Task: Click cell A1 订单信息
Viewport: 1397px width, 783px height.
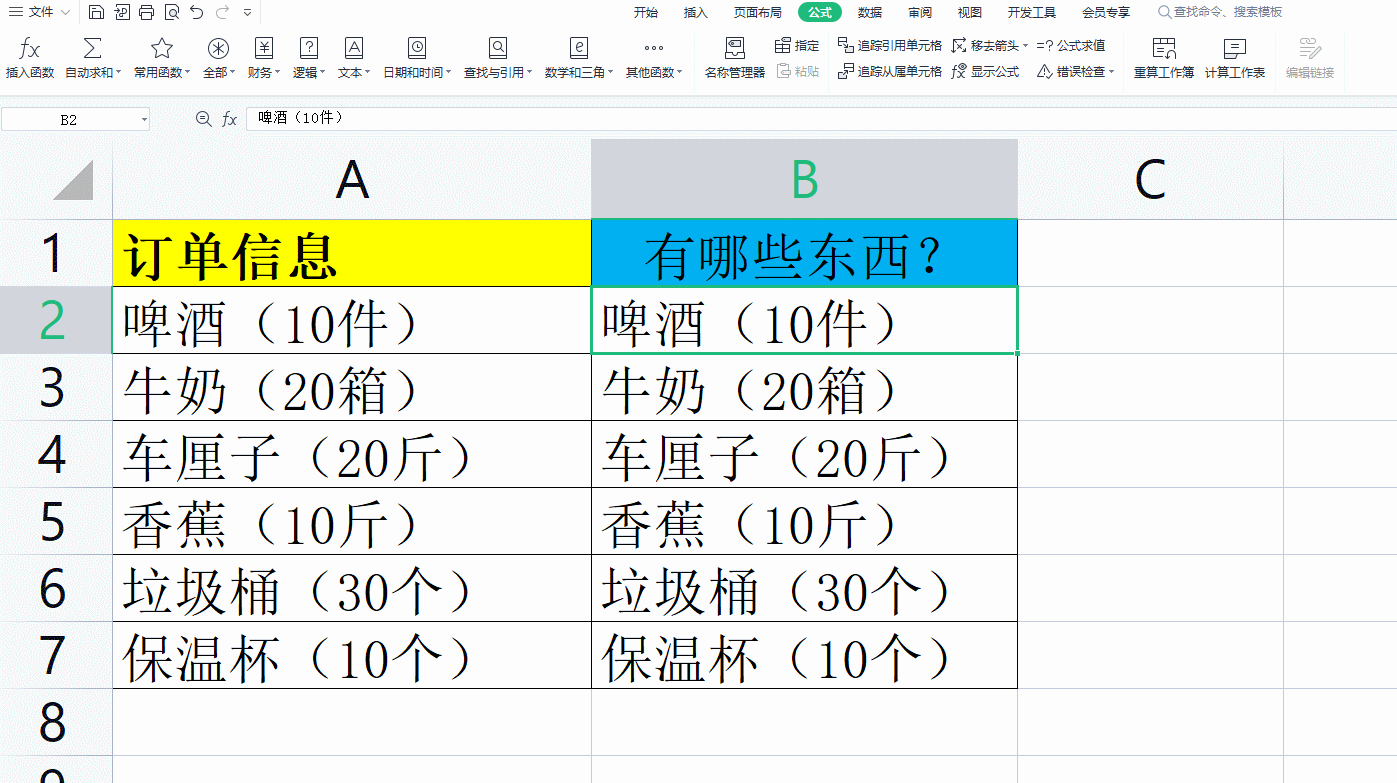Action: (352, 254)
